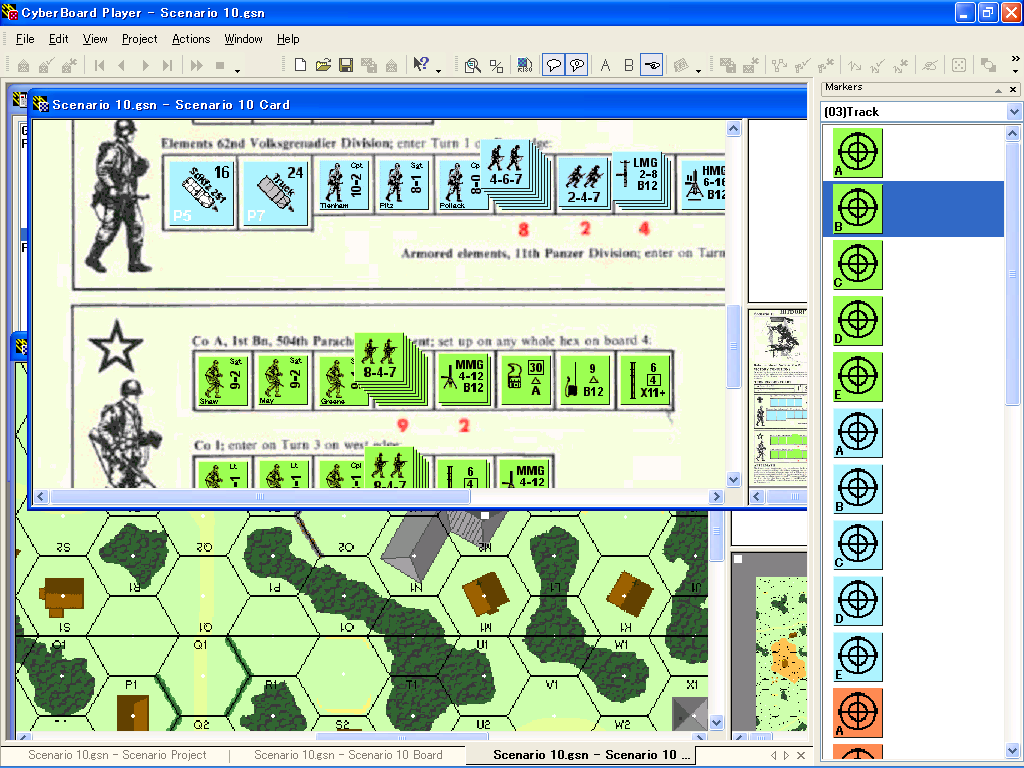Click the radio 30 counter
The image size is (1024, 768).
[x=525, y=380]
